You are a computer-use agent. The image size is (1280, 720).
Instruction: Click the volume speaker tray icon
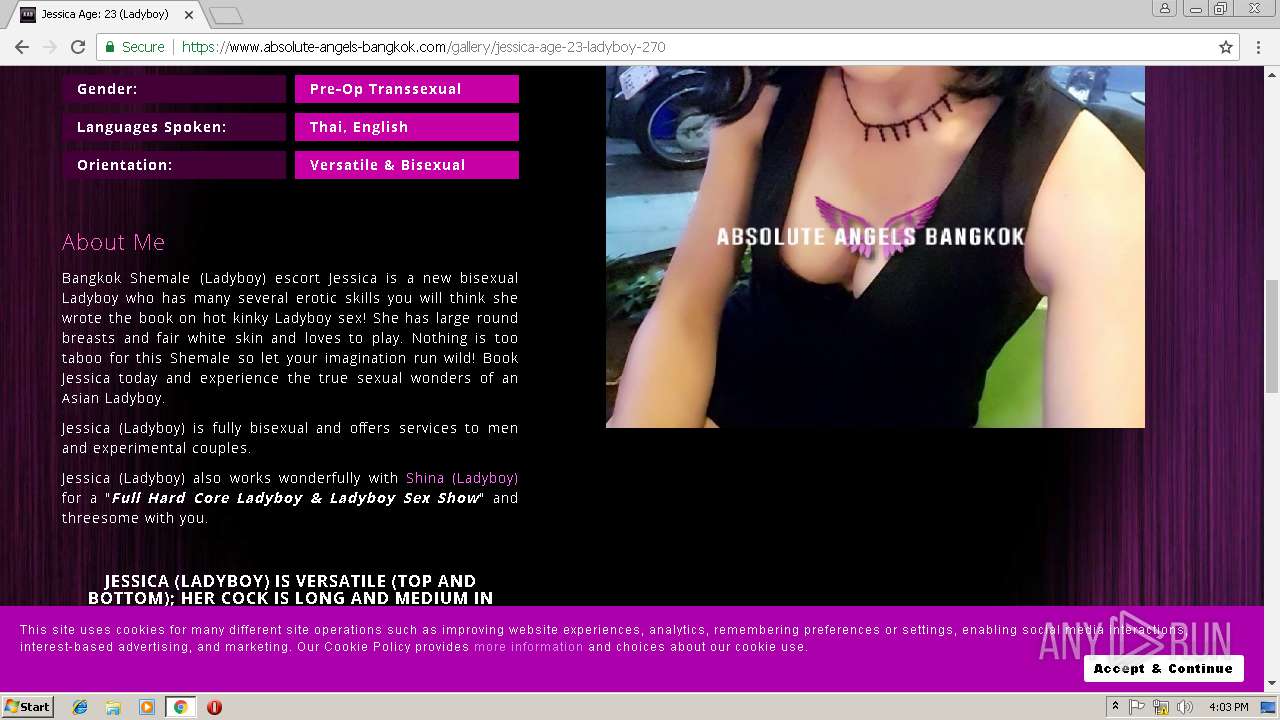tap(1185, 707)
